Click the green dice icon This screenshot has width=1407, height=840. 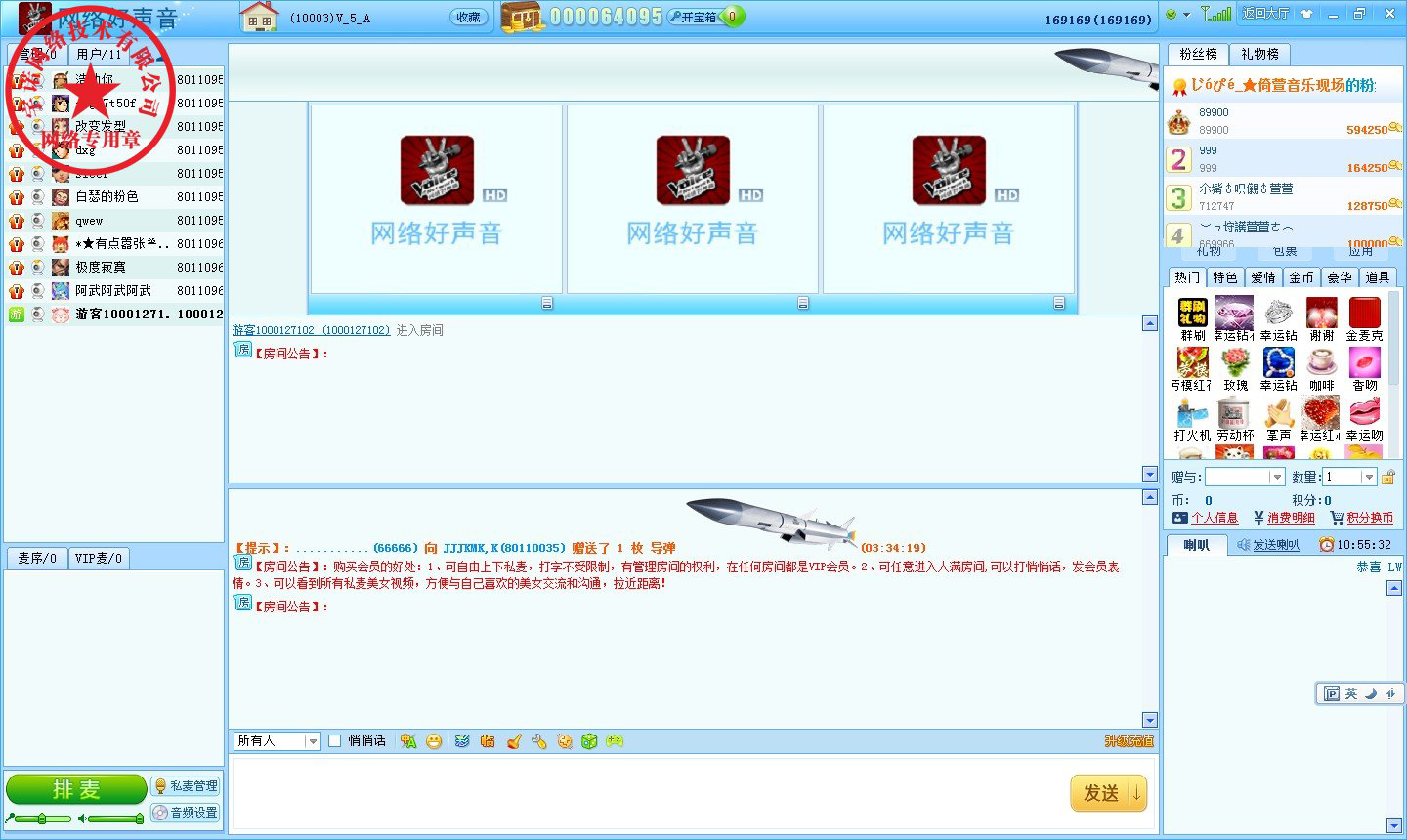click(x=589, y=741)
